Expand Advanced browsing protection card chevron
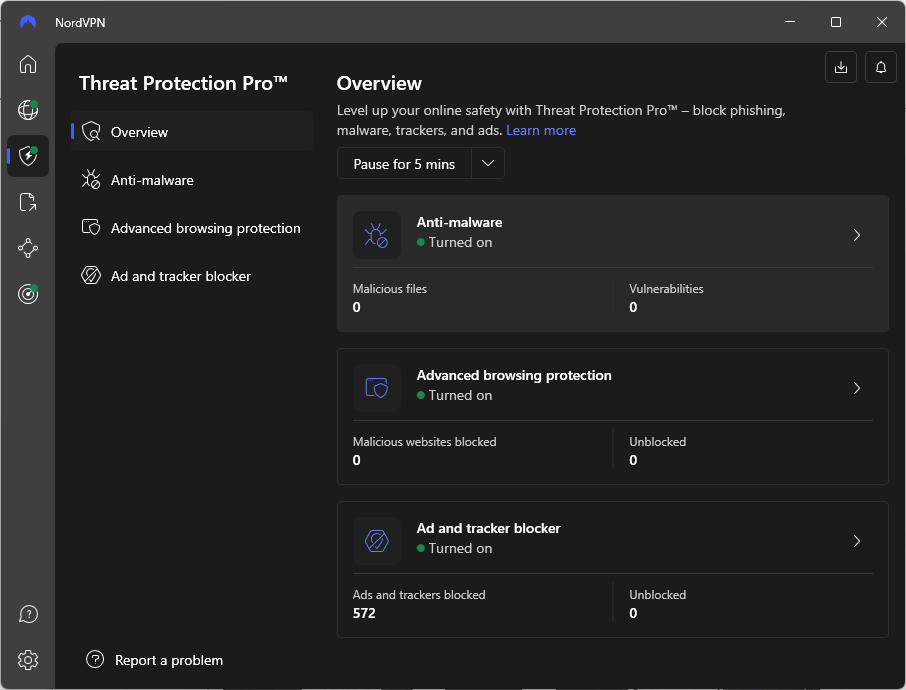Viewport: 906px width, 690px height. [x=857, y=388]
